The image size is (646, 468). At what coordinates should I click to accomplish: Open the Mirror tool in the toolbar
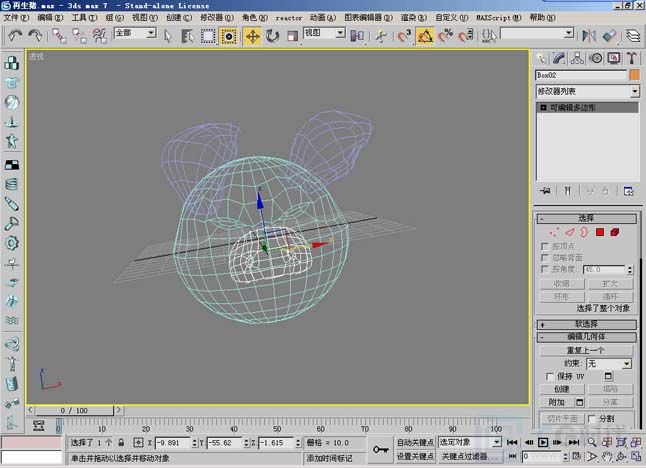pyautogui.click(x=589, y=36)
